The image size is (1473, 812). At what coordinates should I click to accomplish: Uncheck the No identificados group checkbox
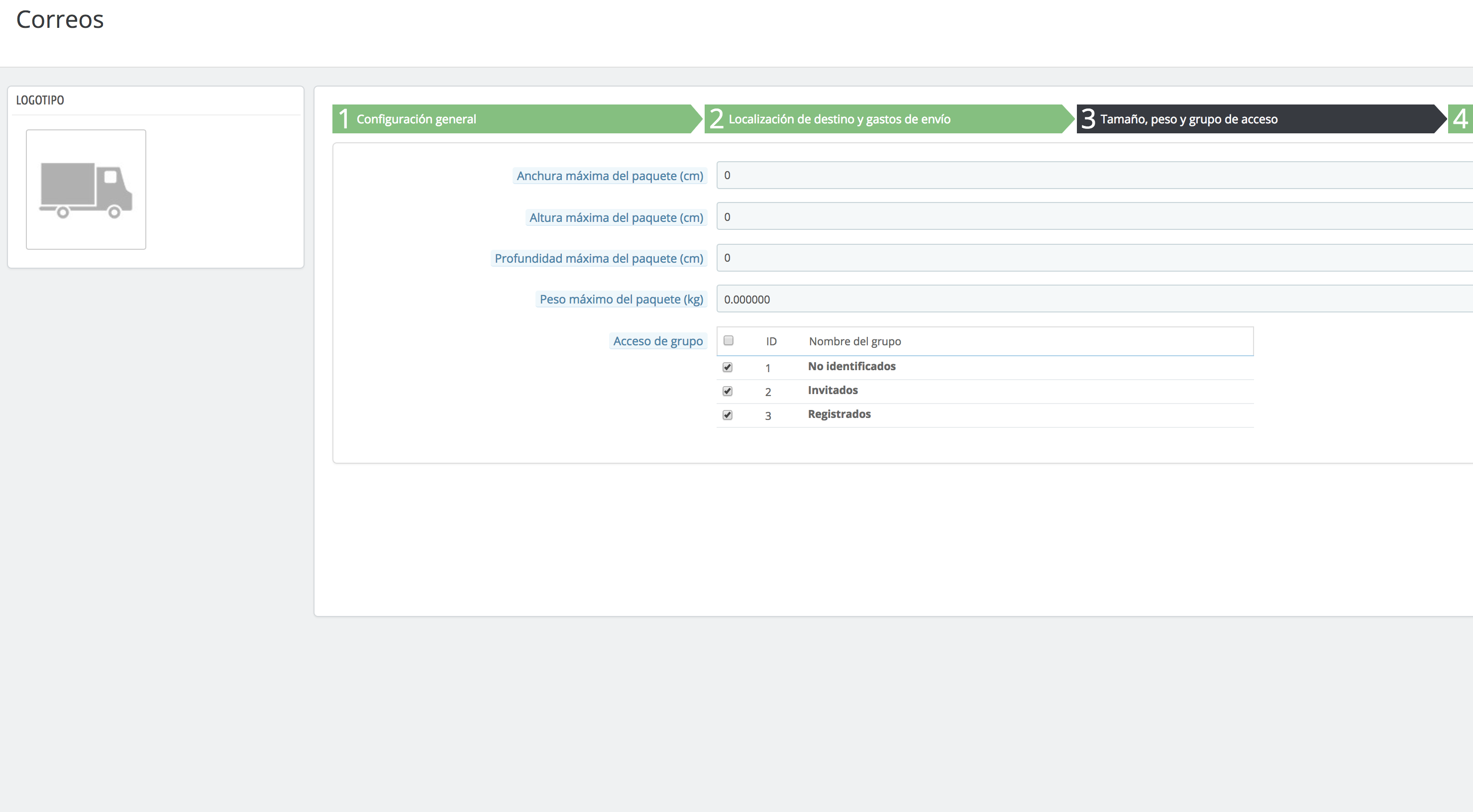point(728,367)
